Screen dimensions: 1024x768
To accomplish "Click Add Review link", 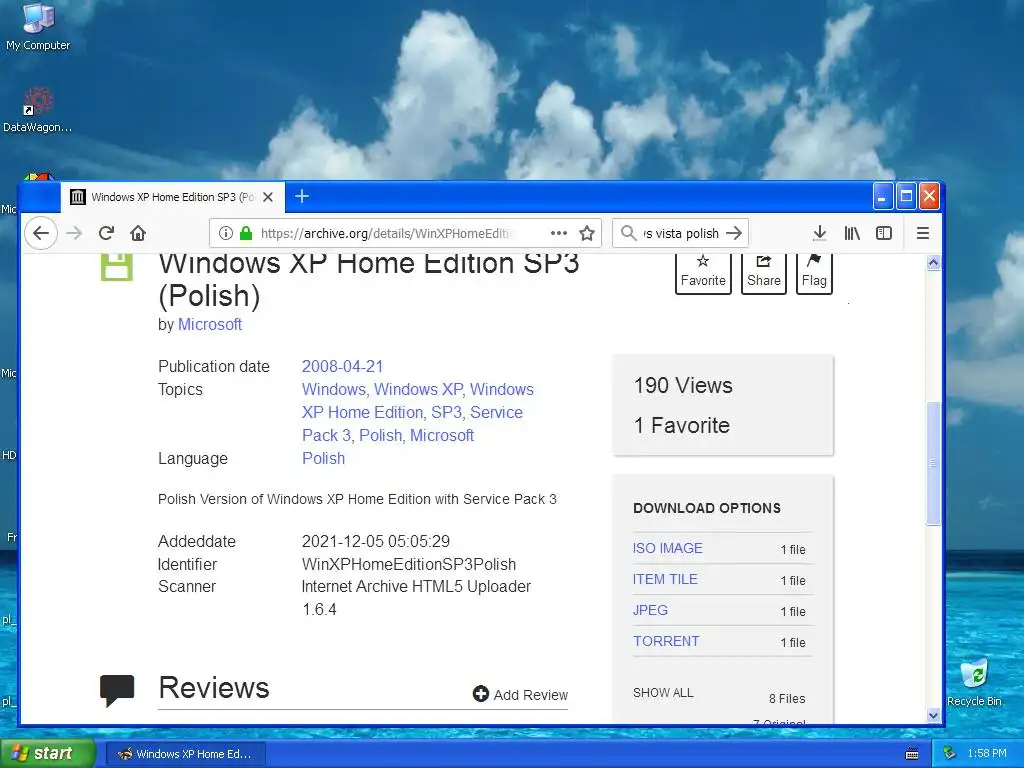I will coord(520,694).
